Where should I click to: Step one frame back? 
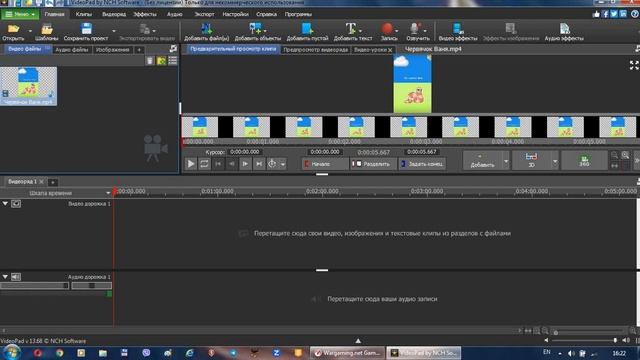click(231, 164)
